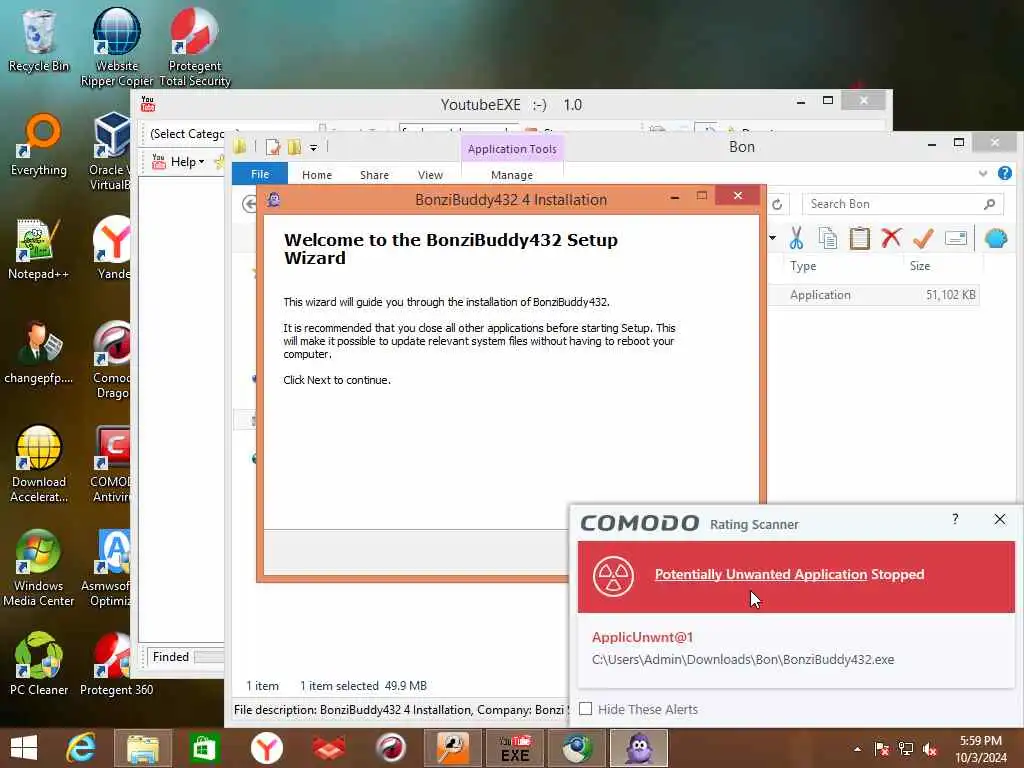
Task: Open the Select Category dropdown in YoutubeEXE
Action: coord(188,134)
